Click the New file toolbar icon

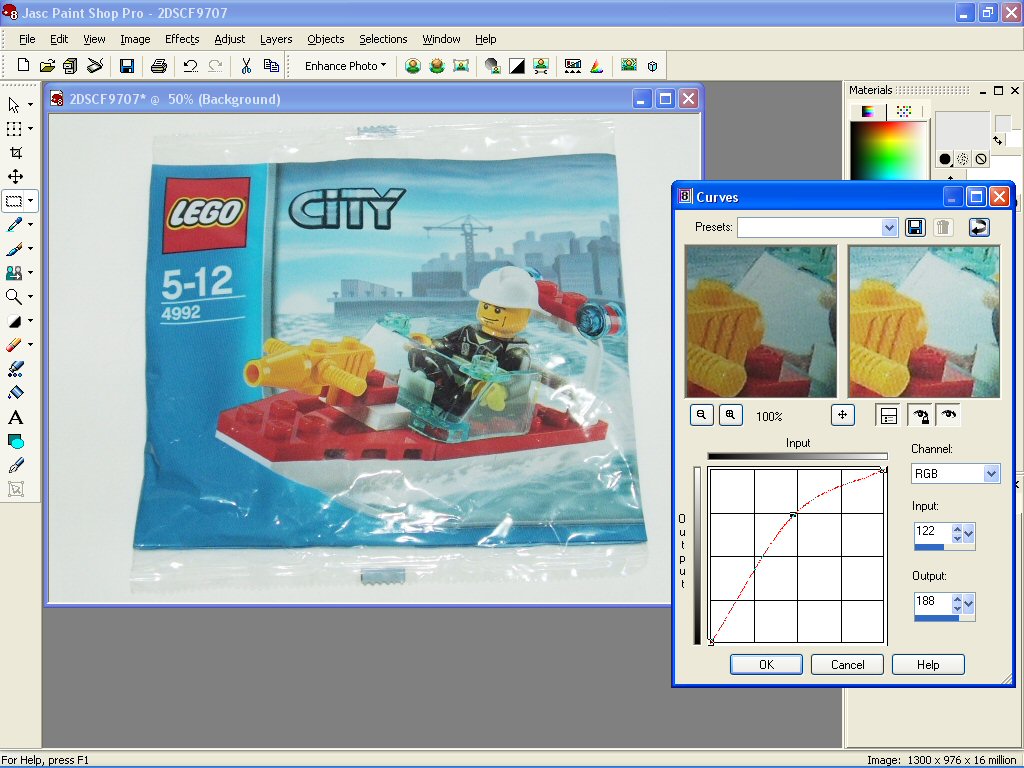click(x=24, y=65)
